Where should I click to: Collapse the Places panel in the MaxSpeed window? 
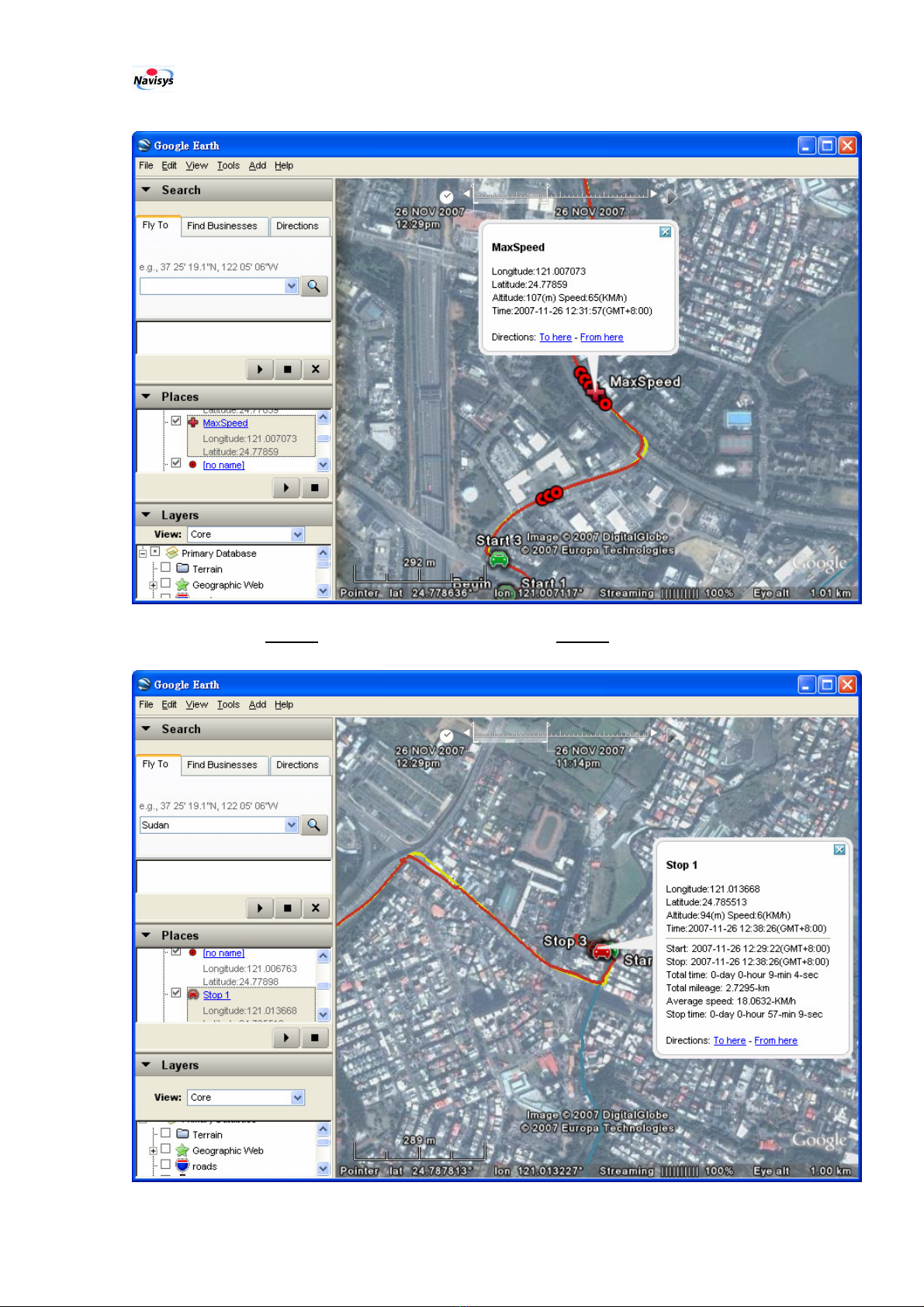point(146,396)
